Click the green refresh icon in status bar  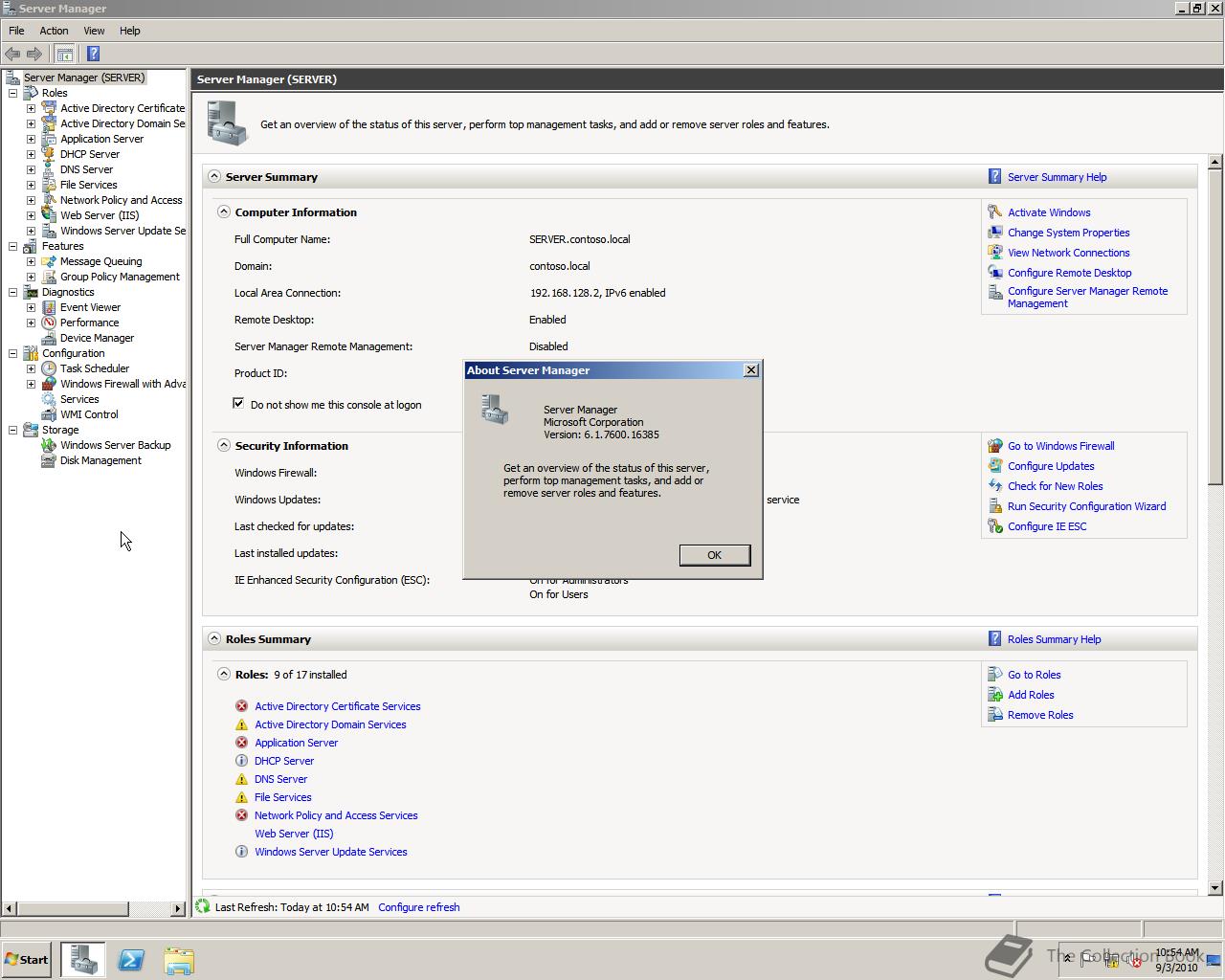(203, 906)
